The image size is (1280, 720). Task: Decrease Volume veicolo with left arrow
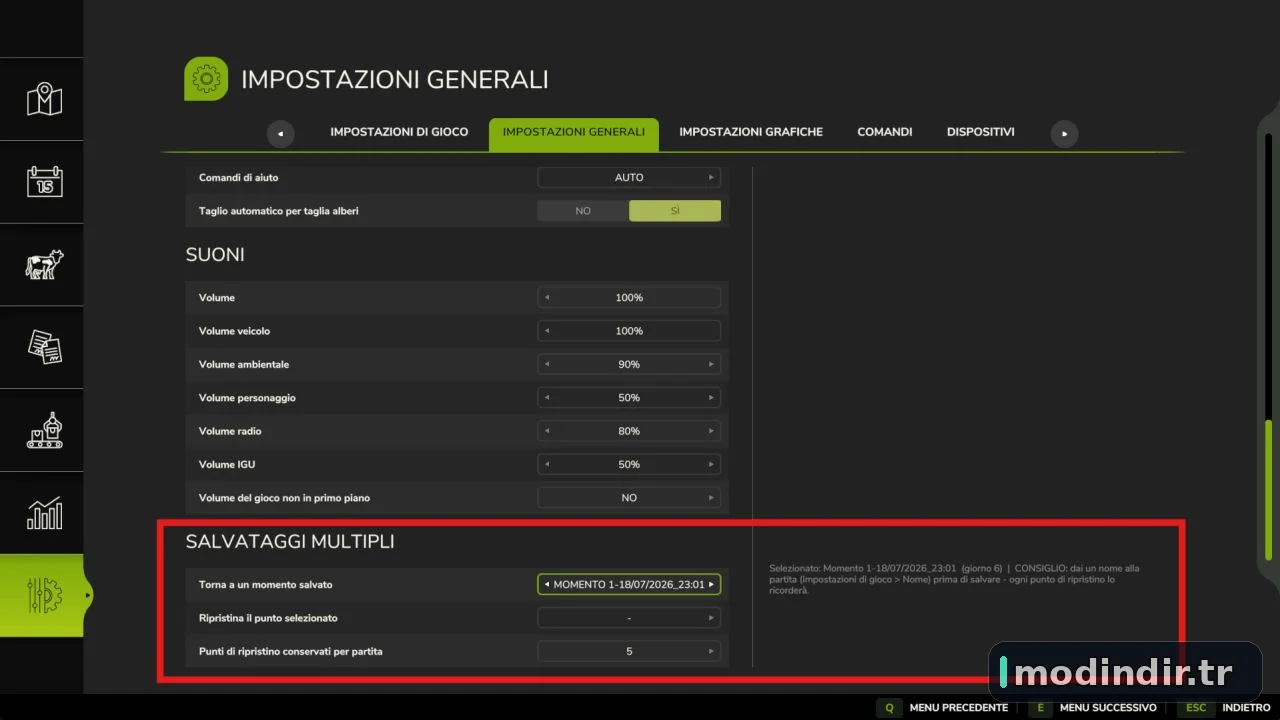point(547,331)
